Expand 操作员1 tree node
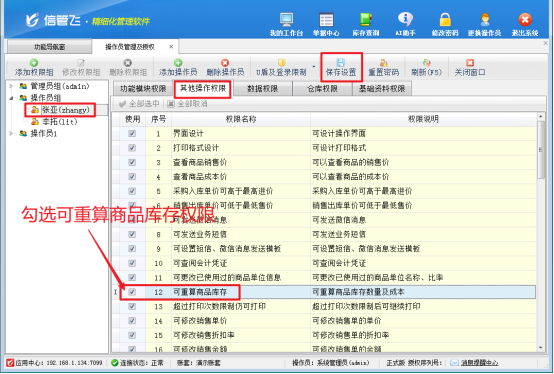Screen dimensions: 554x374 pos(11,133)
